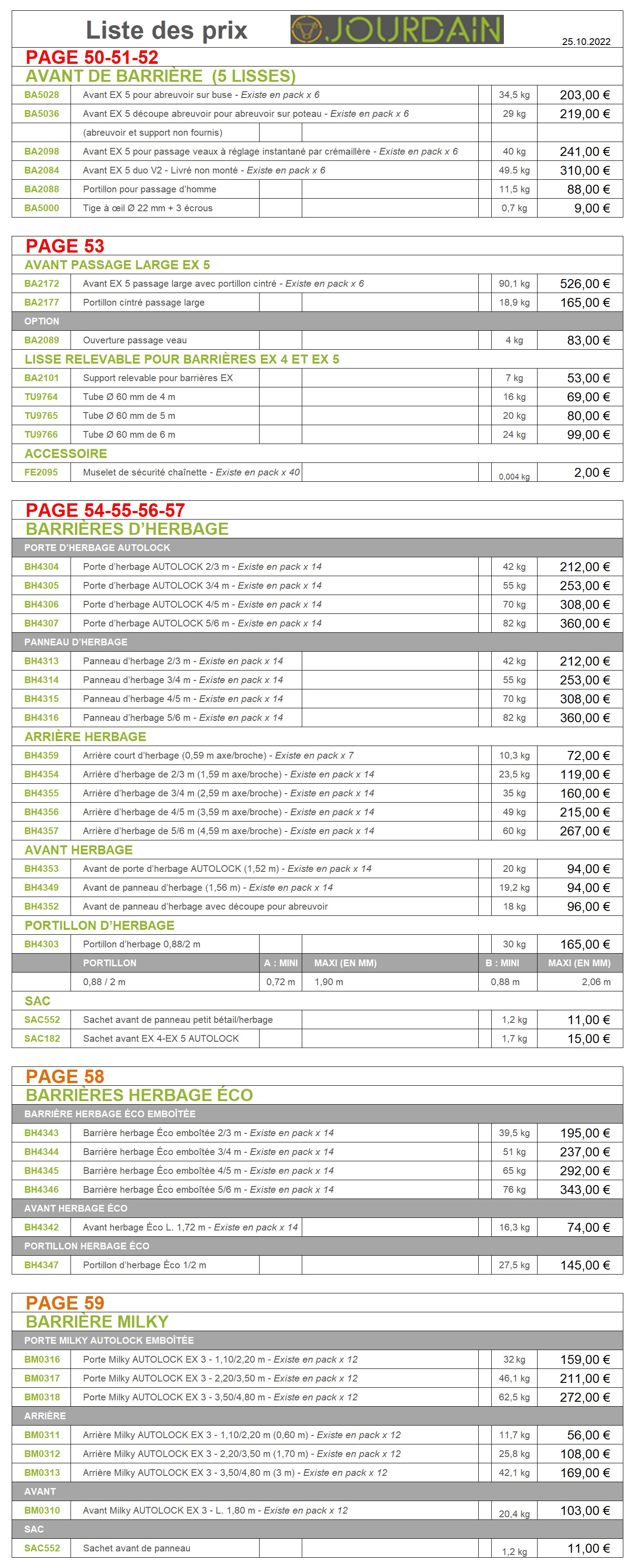This screenshot has height=1568, width=635.
Task: Click the 103,00 € price for BM0310
Action: (584, 1510)
